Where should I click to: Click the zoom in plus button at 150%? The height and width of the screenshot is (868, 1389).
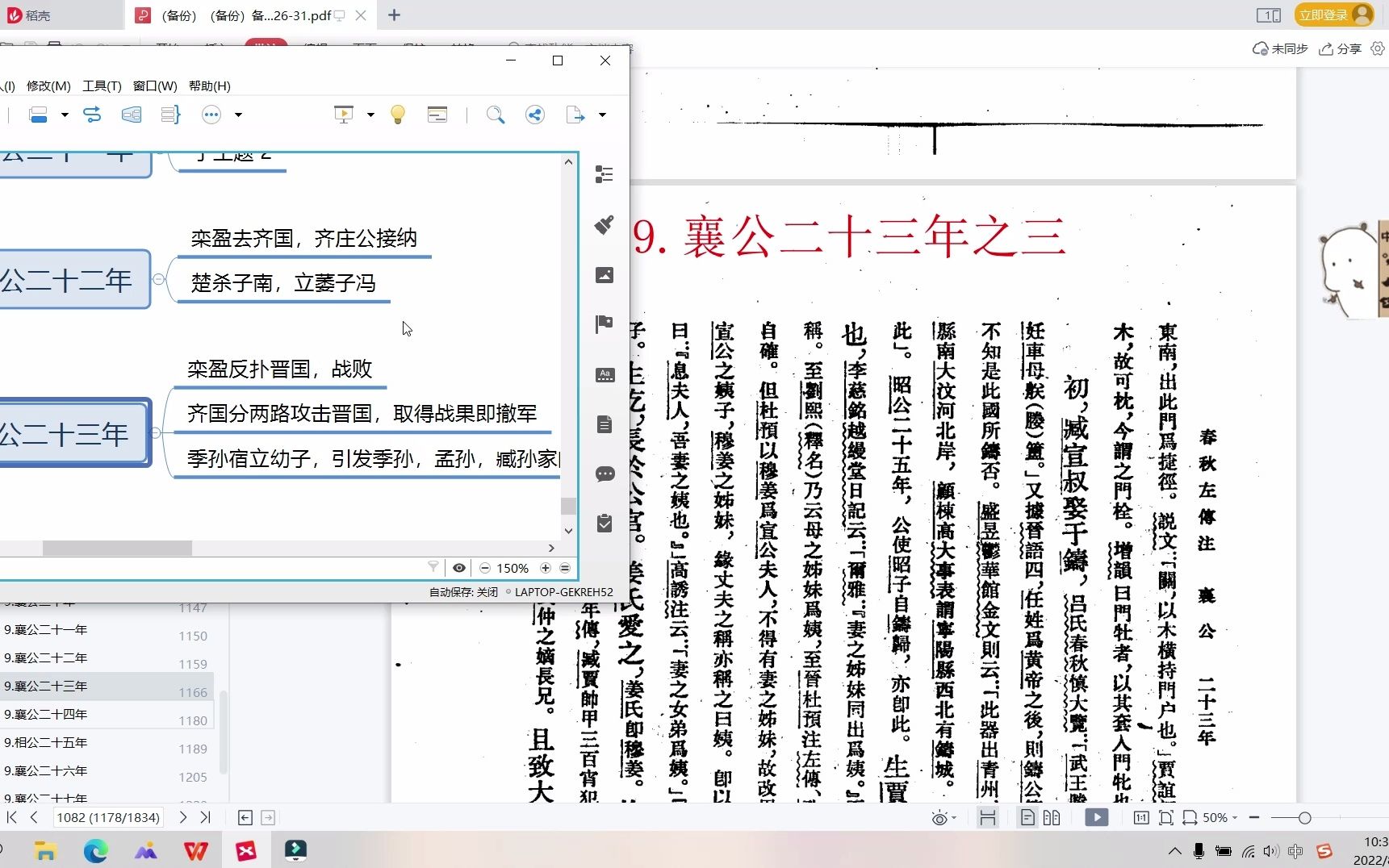pos(546,568)
